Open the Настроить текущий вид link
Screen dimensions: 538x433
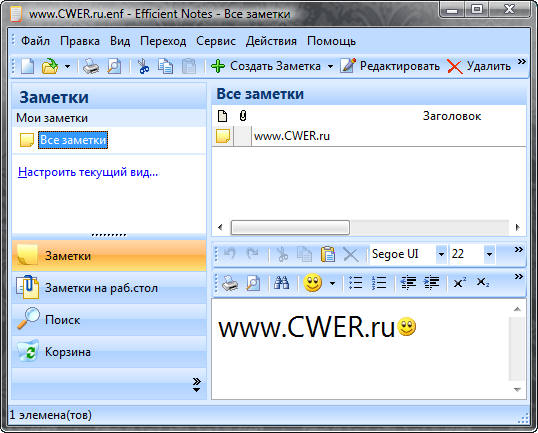click(88, 172)
